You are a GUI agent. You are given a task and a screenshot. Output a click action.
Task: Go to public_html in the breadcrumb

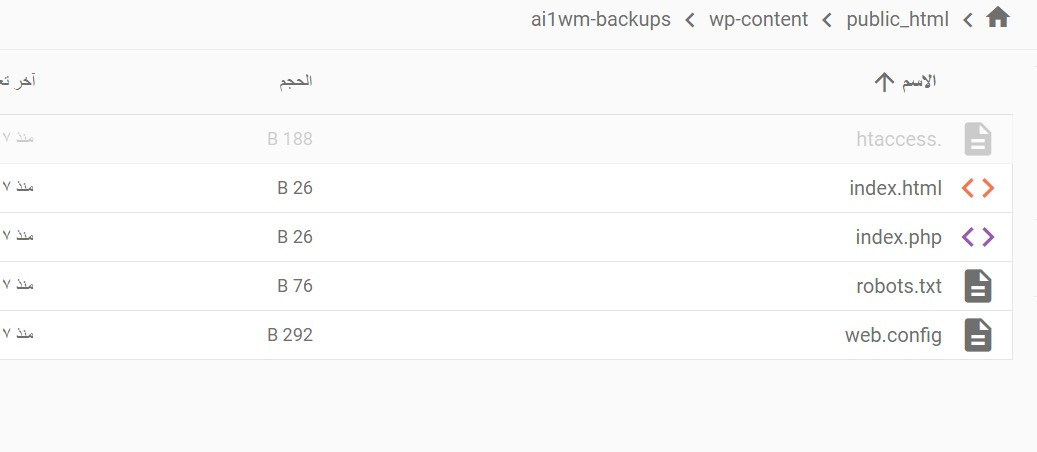pos(897,19)
